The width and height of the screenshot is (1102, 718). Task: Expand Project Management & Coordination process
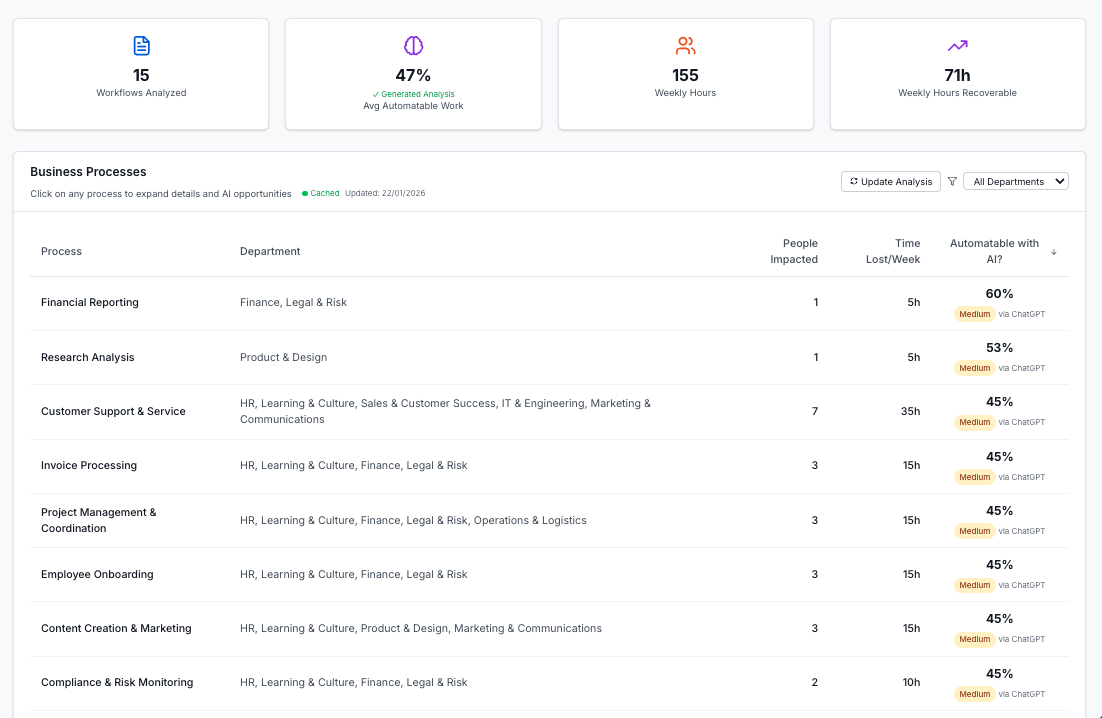[x=550, y=520]
